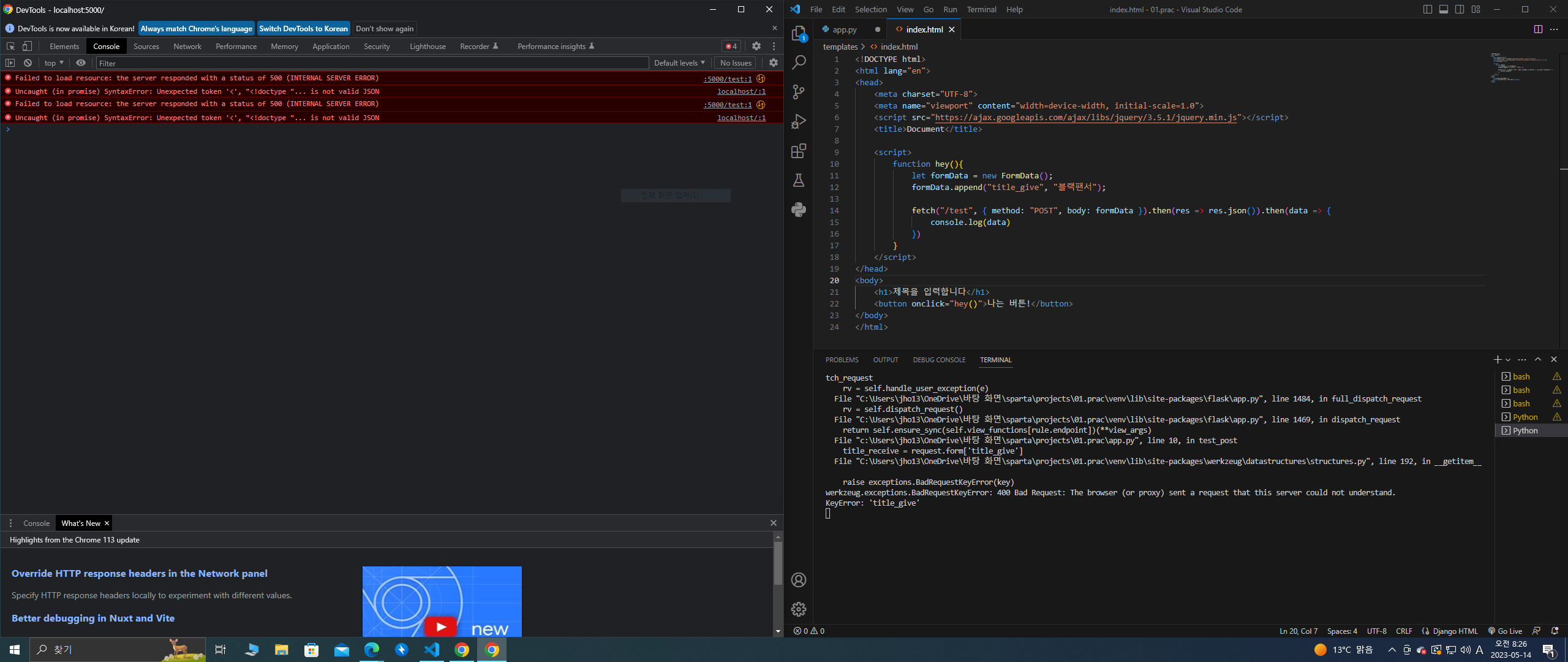Open the terminal launch profile dropdown arrow
This screenshot has width=1568, height=662.
(x=1508, y=359)
